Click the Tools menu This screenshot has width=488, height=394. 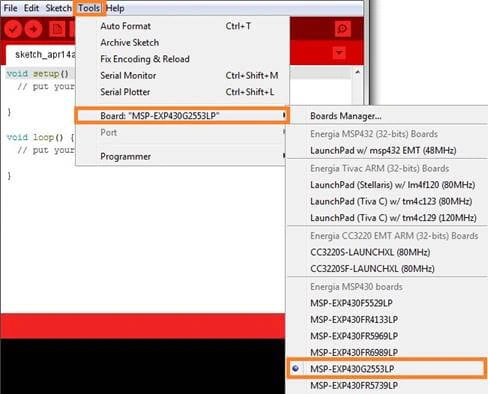point(89,8)
